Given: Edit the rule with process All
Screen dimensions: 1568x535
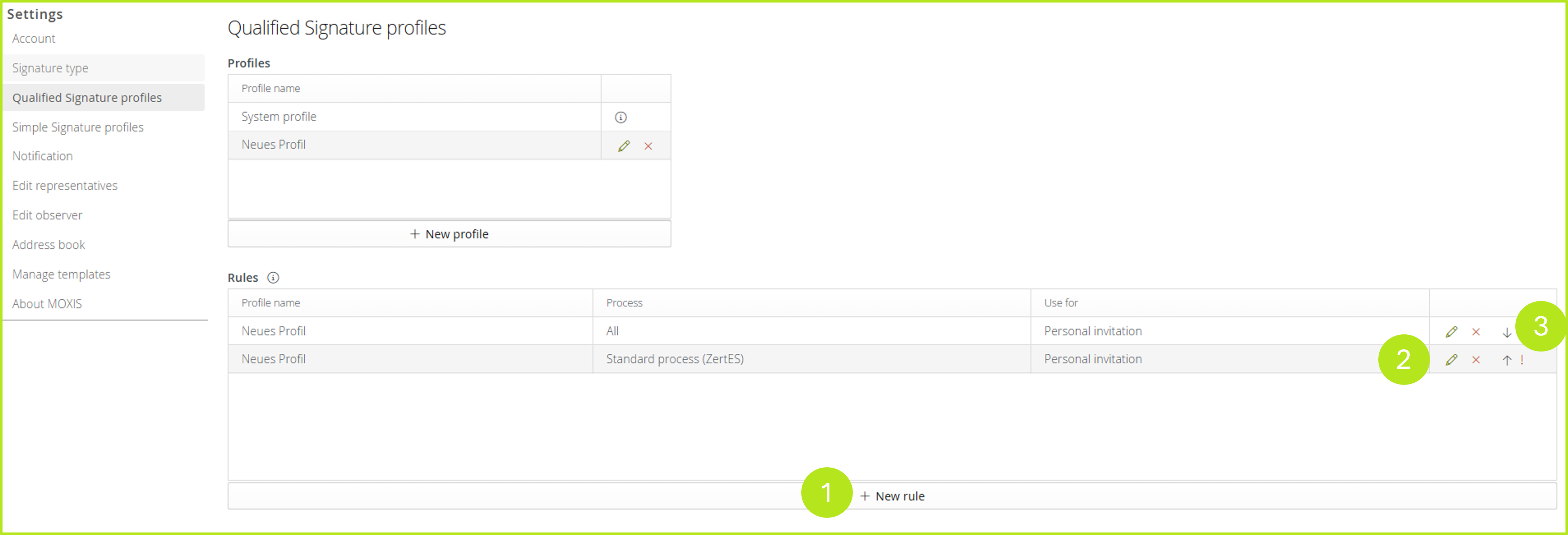Looking at the screenshot, I should click(x=1451, y=332).
